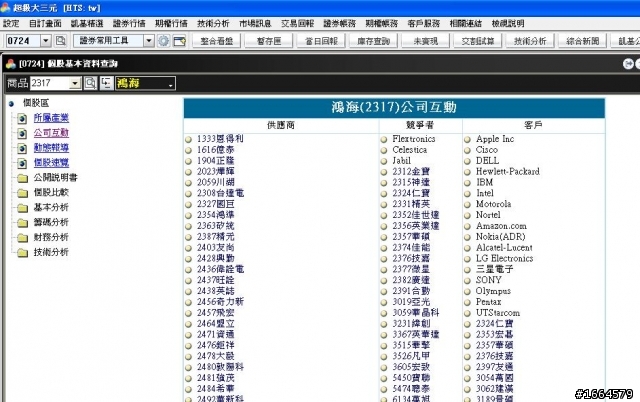The width and height of the screenshot is (640, 402).
Task: Open the 證券常用工具 dropdown
Action: point(149,41)
